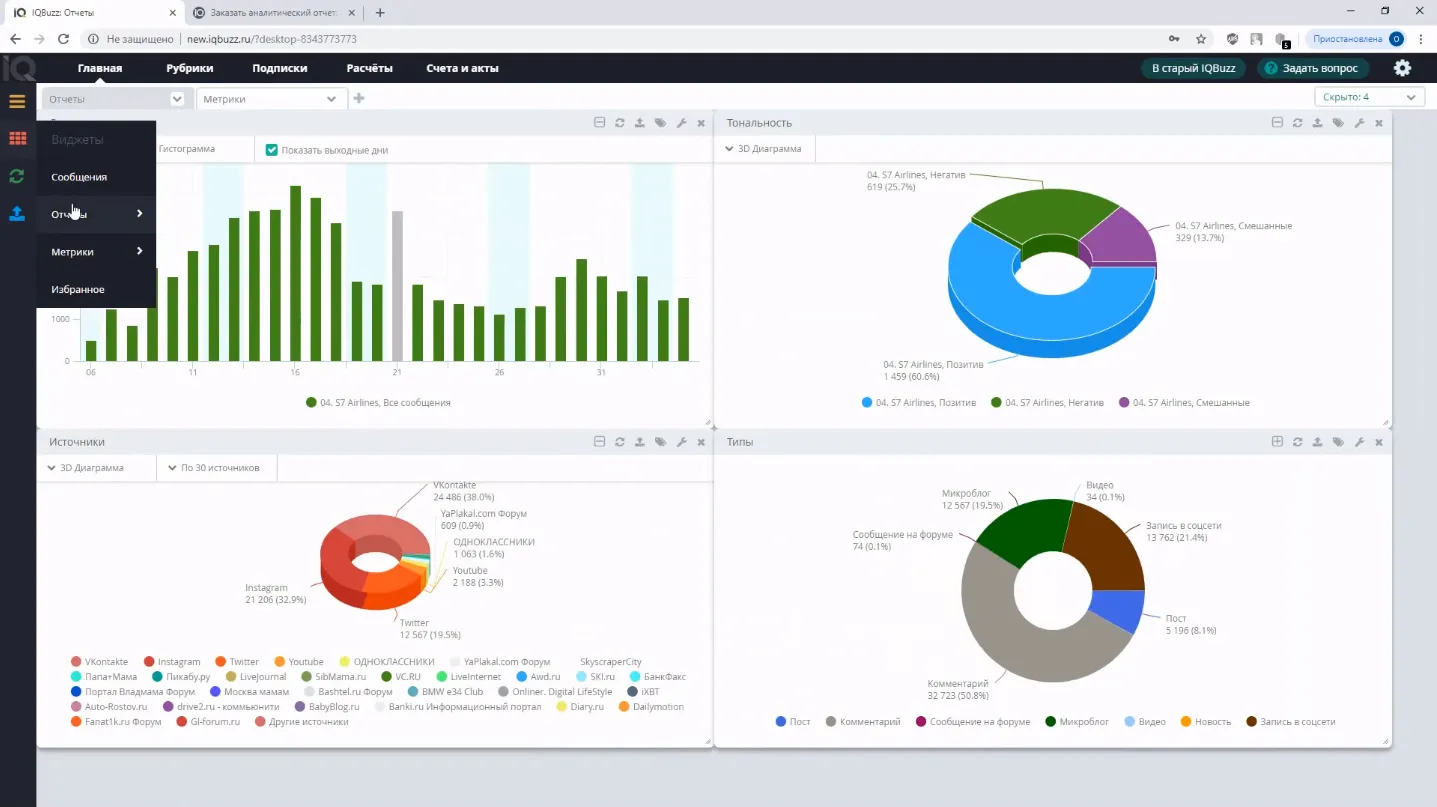Open the hamburger menu in left sidebar
Image resolution: width=1437 pixels, height=807 pixels.
tap(17, 101)
